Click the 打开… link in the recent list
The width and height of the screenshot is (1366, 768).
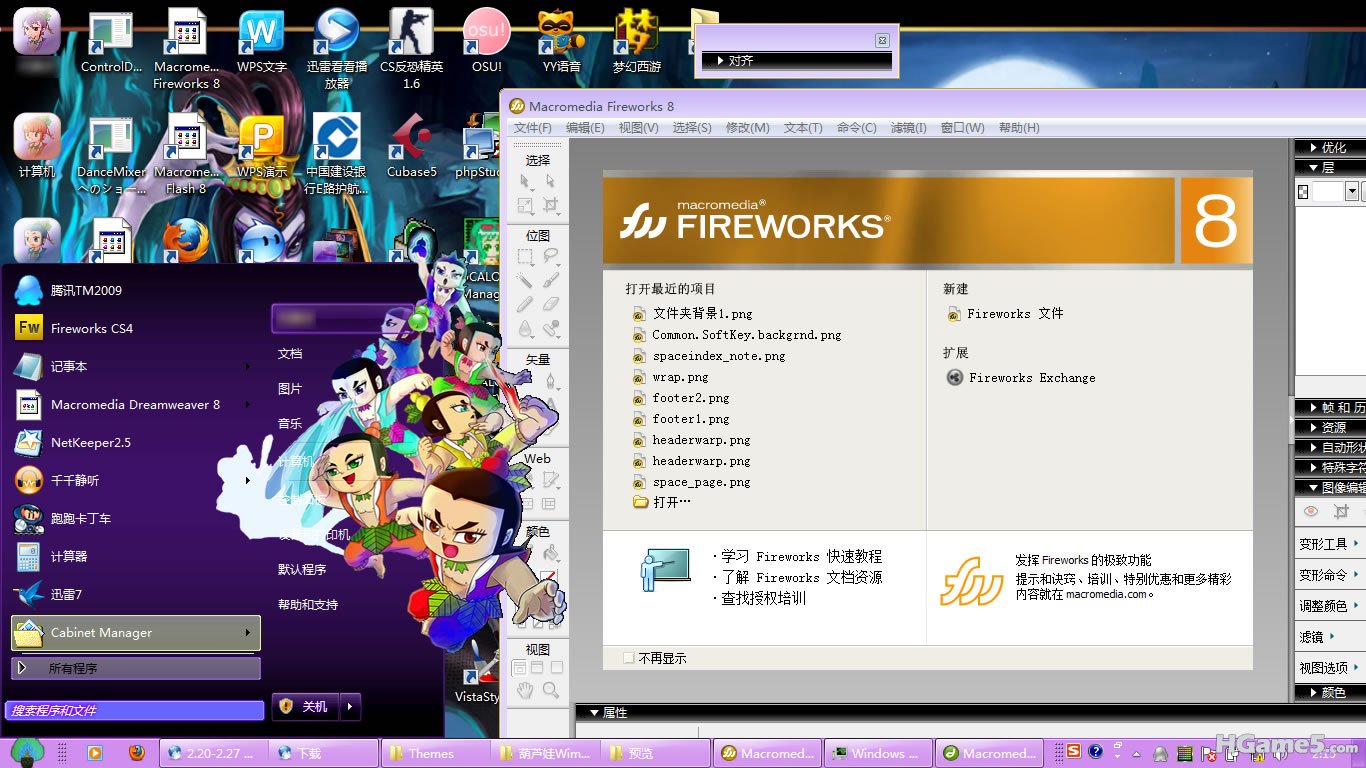click(x=662, y=502)
